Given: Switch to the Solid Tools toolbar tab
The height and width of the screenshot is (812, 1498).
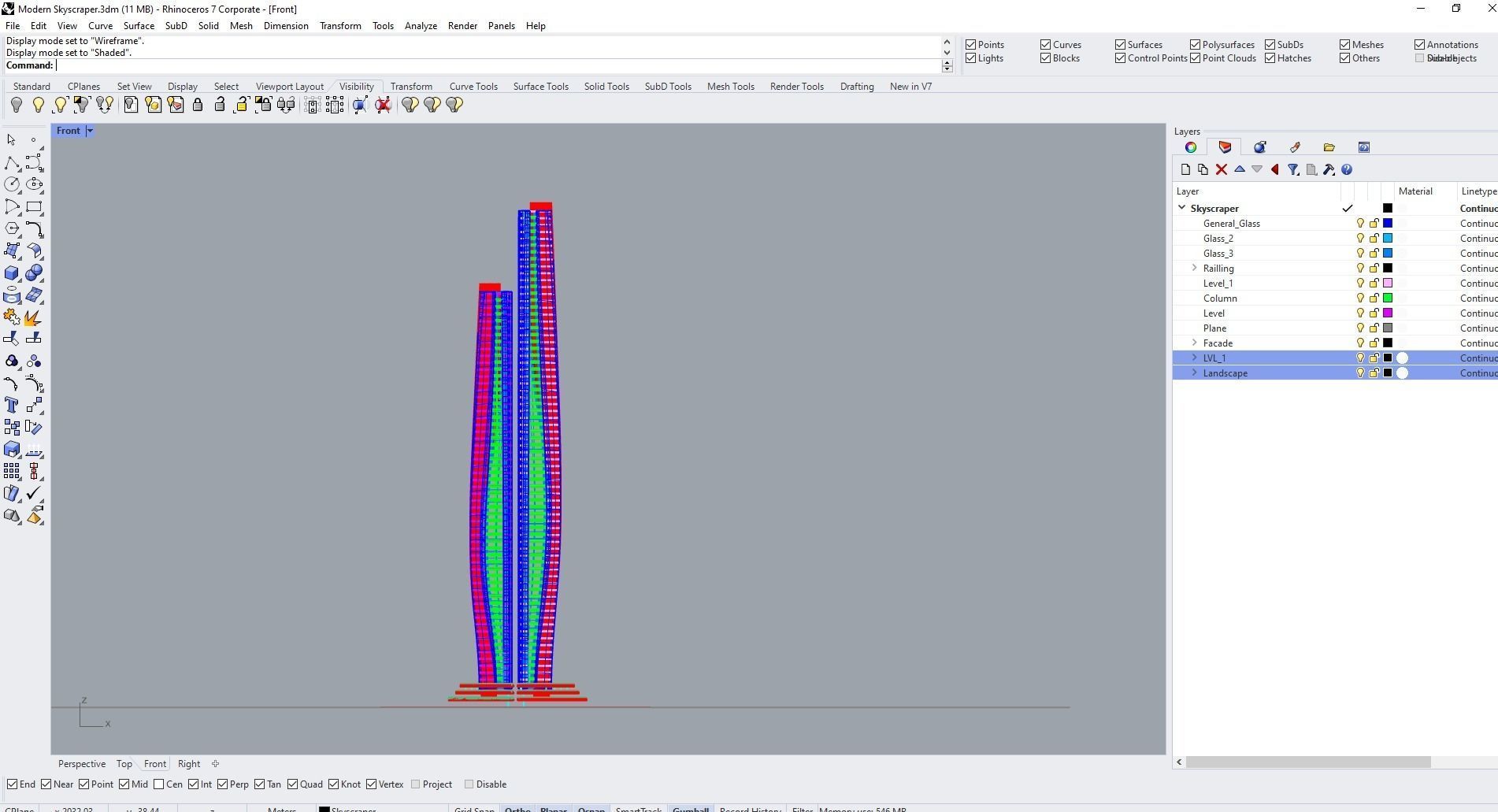Looking at the screenshot, I should coord(606,87).
